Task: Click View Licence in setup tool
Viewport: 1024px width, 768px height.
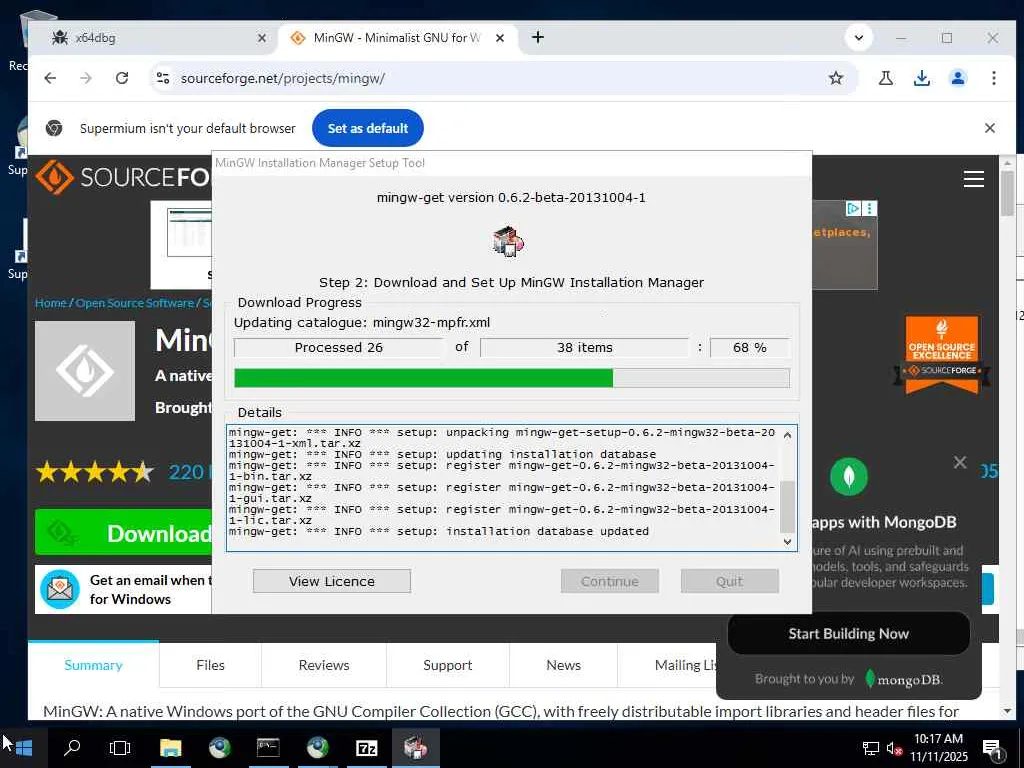Action: (x=332, y=581)
